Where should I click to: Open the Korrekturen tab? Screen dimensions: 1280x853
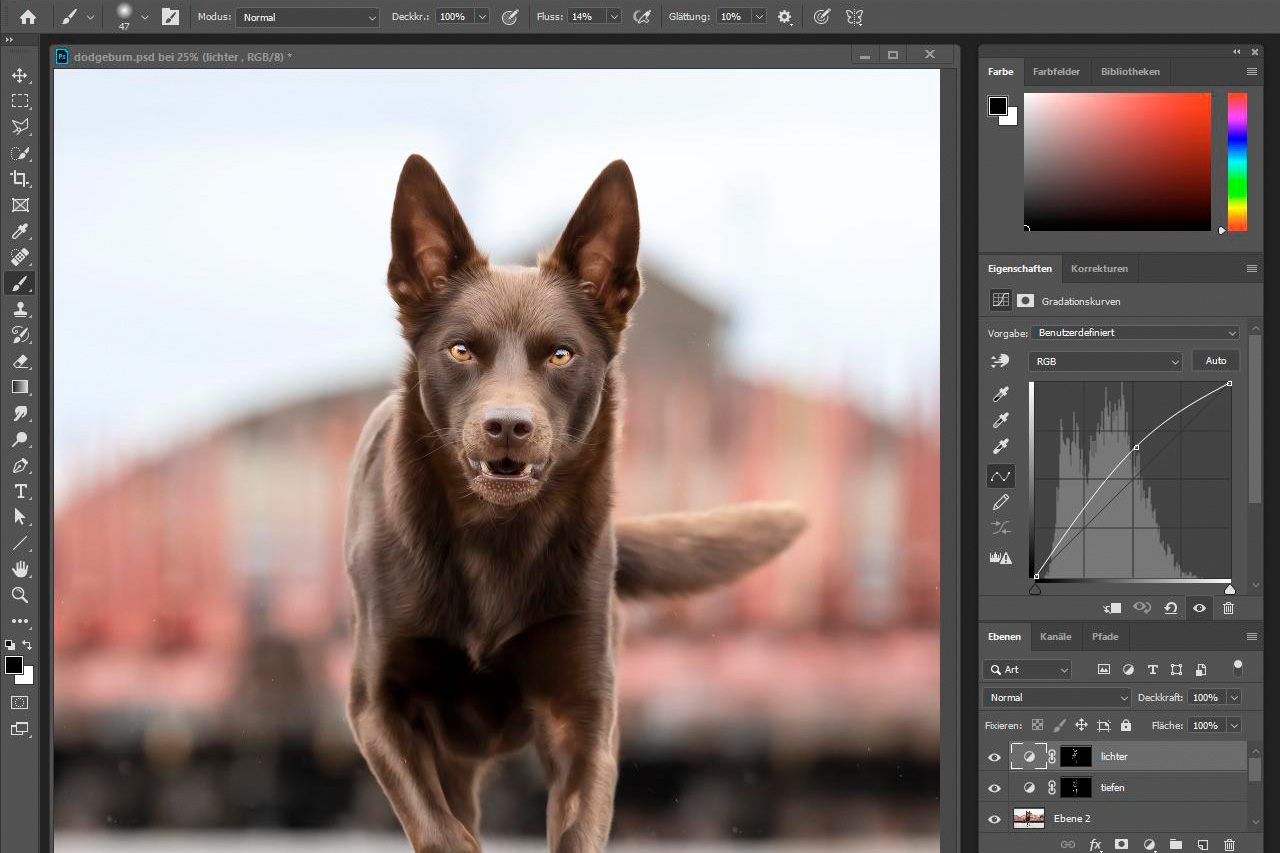pyautogui.click(x=1099, y=269)
